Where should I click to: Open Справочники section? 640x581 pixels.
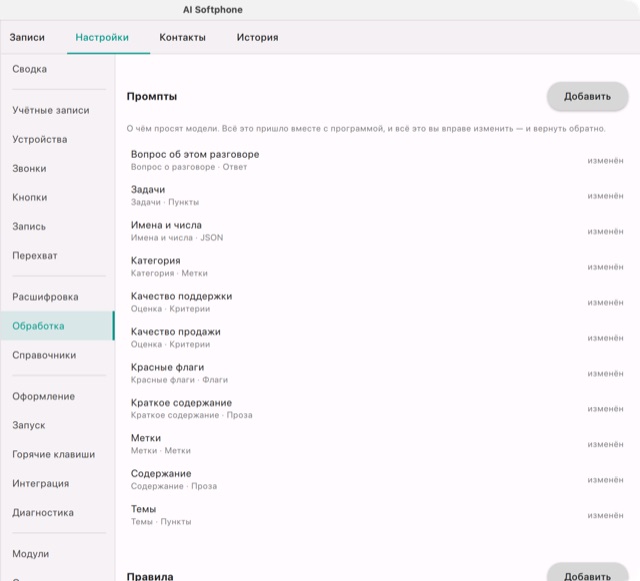[x=58, y=355]
